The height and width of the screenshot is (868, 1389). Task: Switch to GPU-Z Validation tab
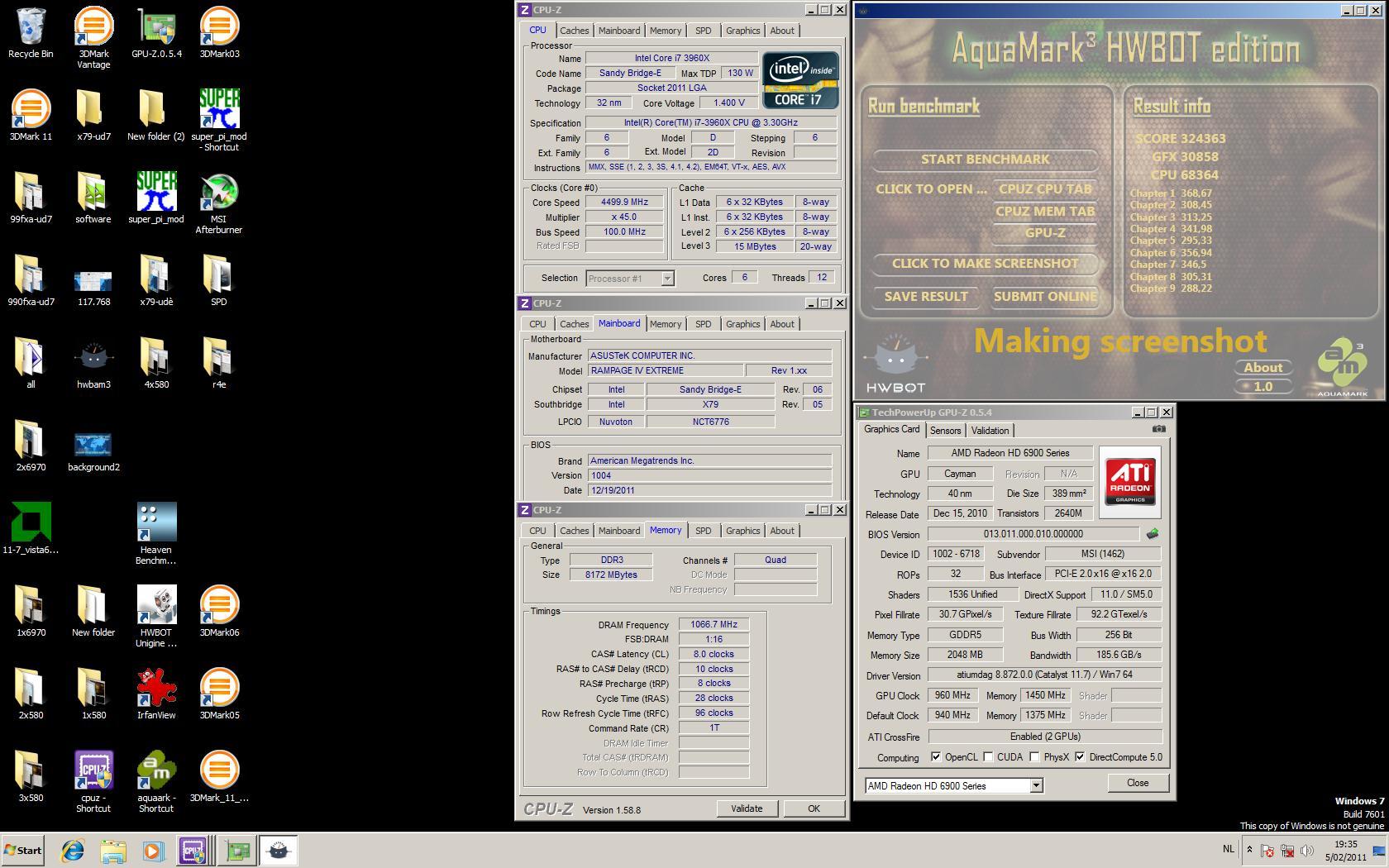pos(990,431)
